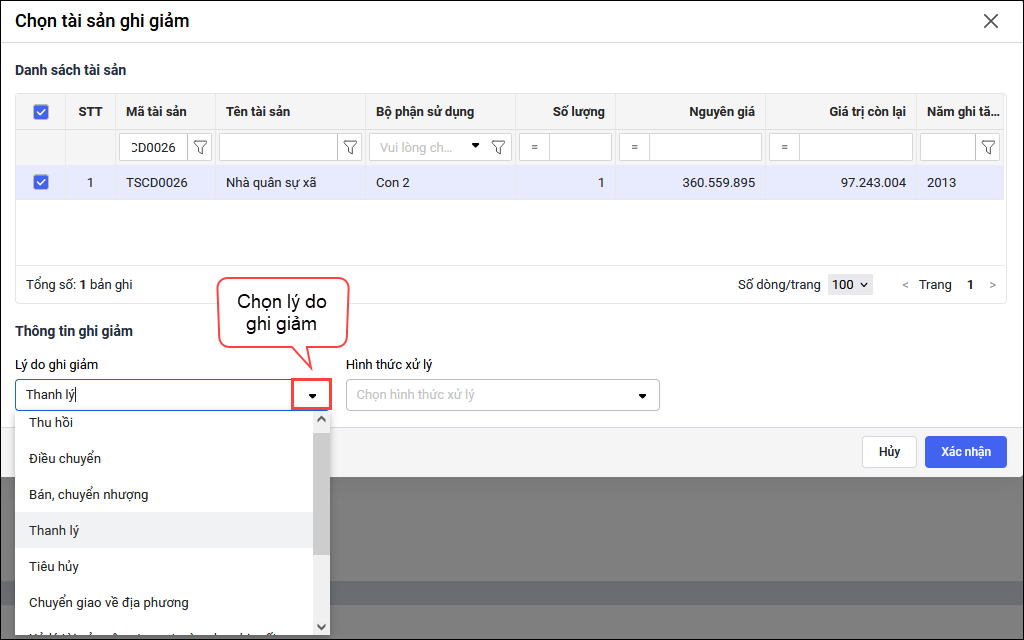Select the Thu hồi option
Viewport: 1024px width, 640px height.
pyautogui.click(x=51, y=423)
